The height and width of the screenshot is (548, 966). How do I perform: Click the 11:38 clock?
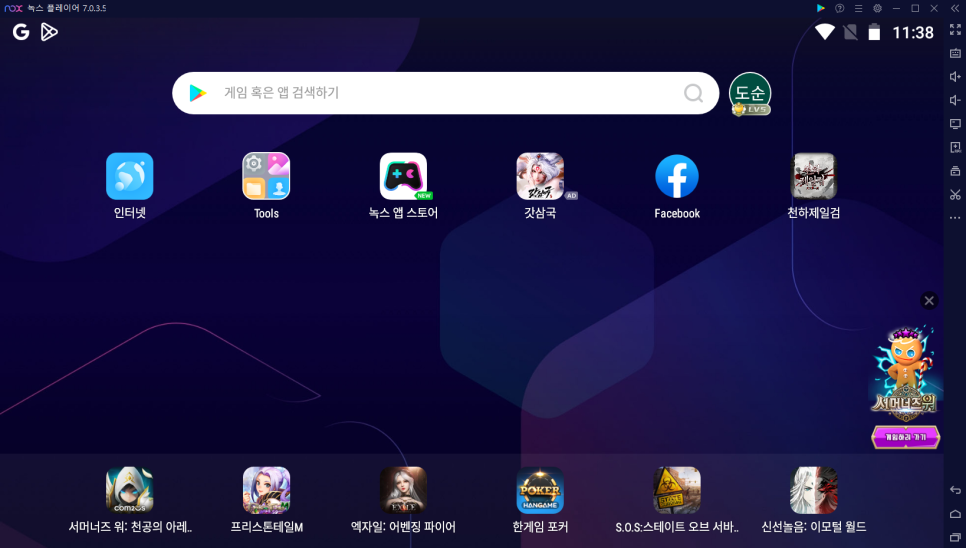pyautogui.click(x=913, y=33)
